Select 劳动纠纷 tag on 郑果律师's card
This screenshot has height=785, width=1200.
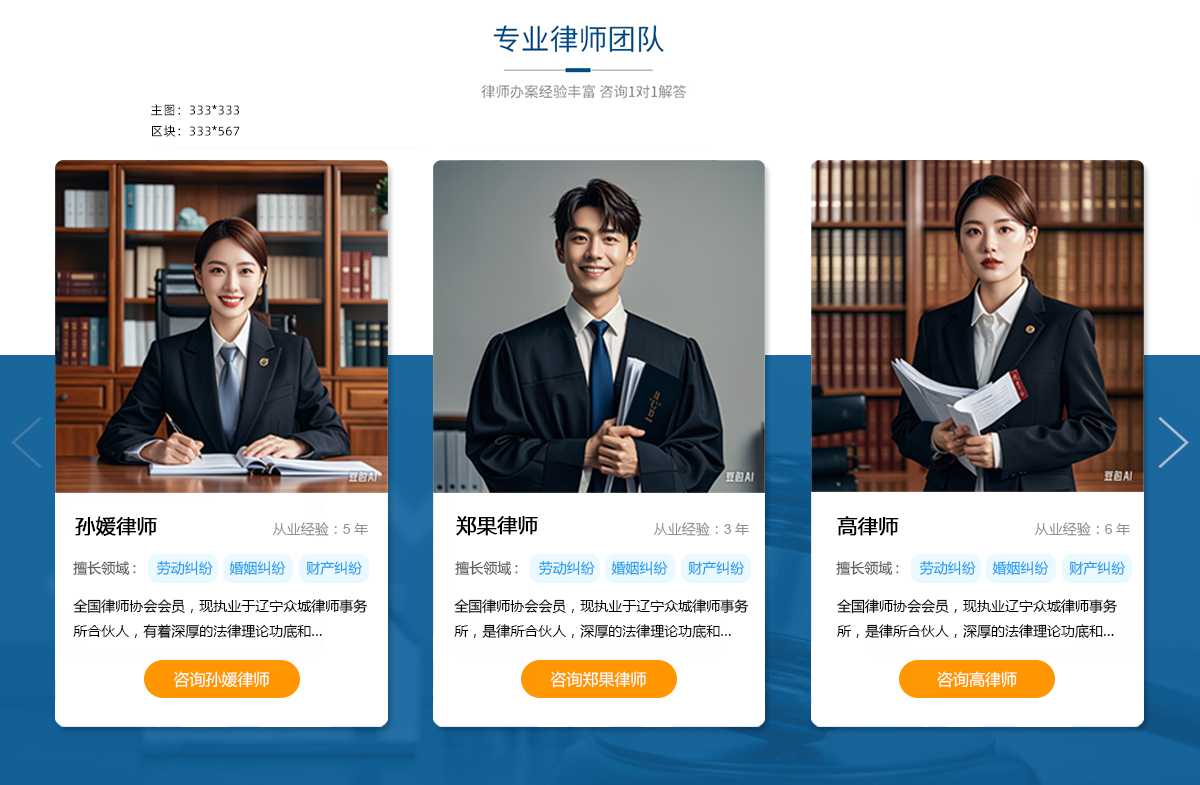[x=565, y=568]
